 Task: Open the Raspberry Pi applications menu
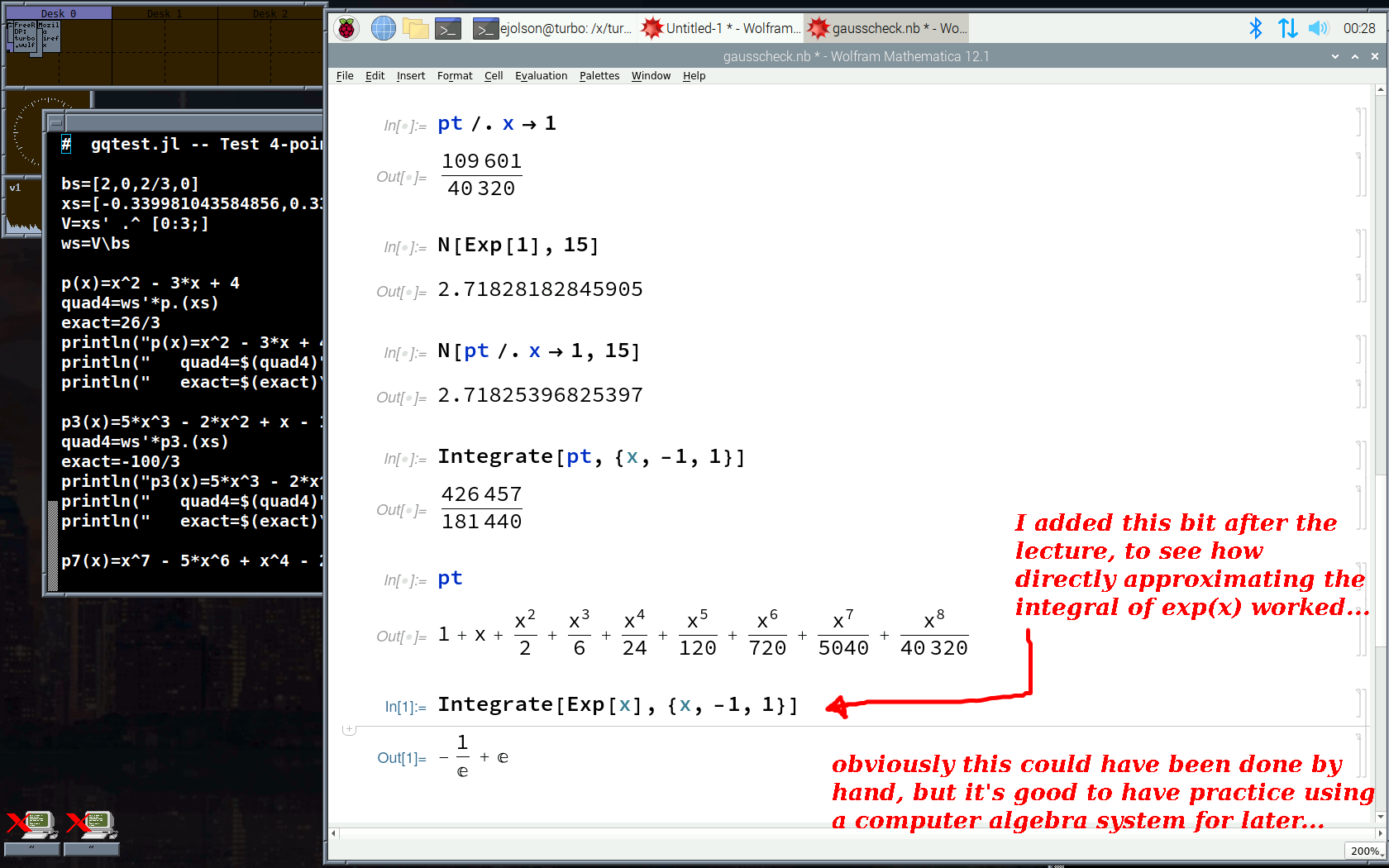pyautogui.click(x=347, y=29)
